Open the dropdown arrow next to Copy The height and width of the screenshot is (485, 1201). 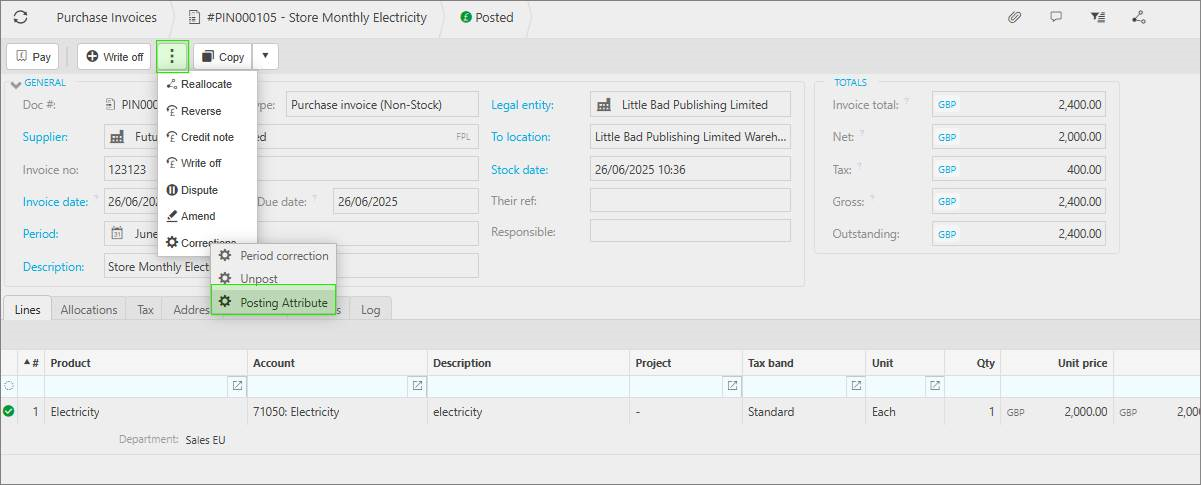click(265, 57)
